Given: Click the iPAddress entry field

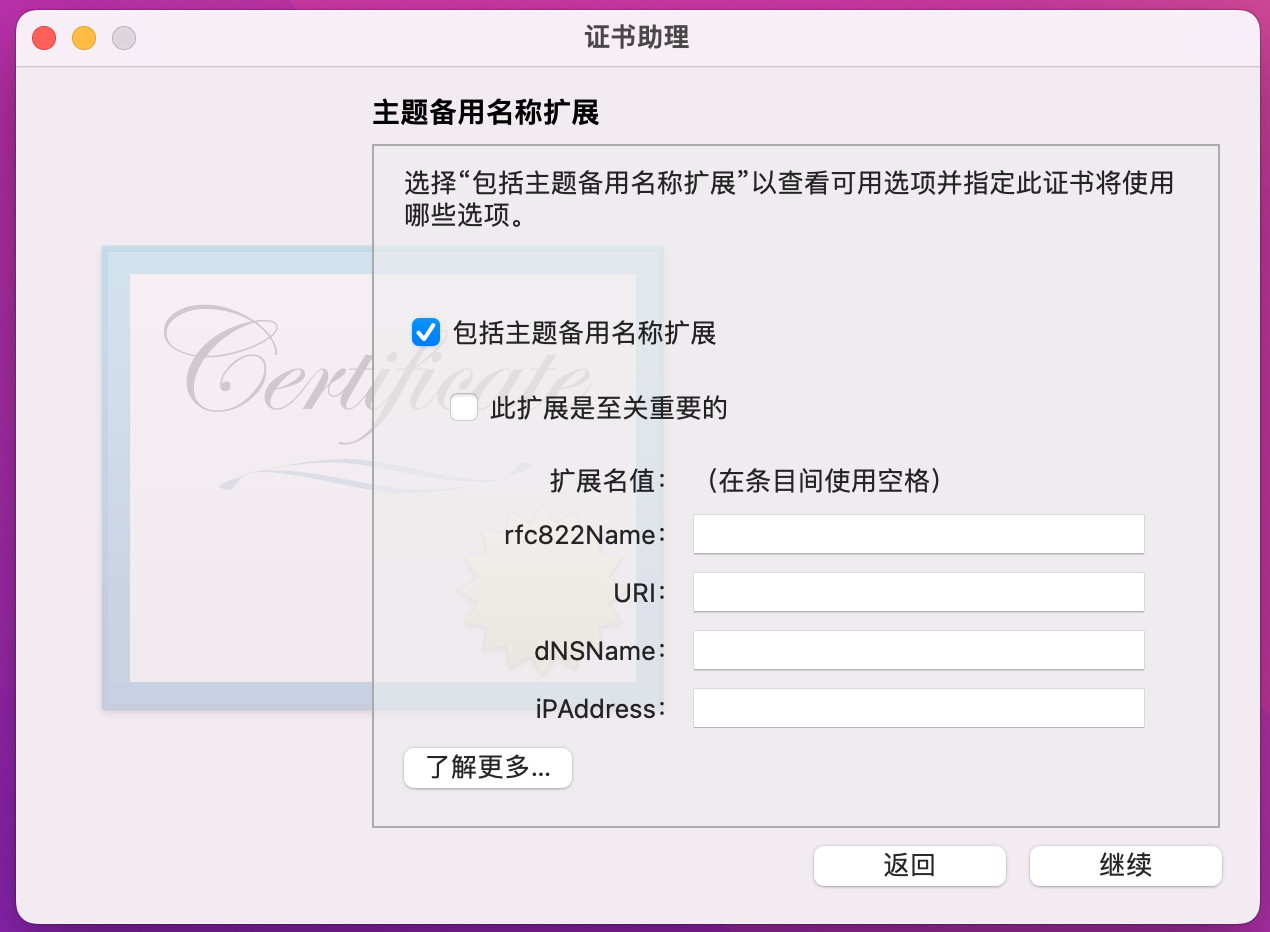Looking at the screenshot, I should 918,708.
